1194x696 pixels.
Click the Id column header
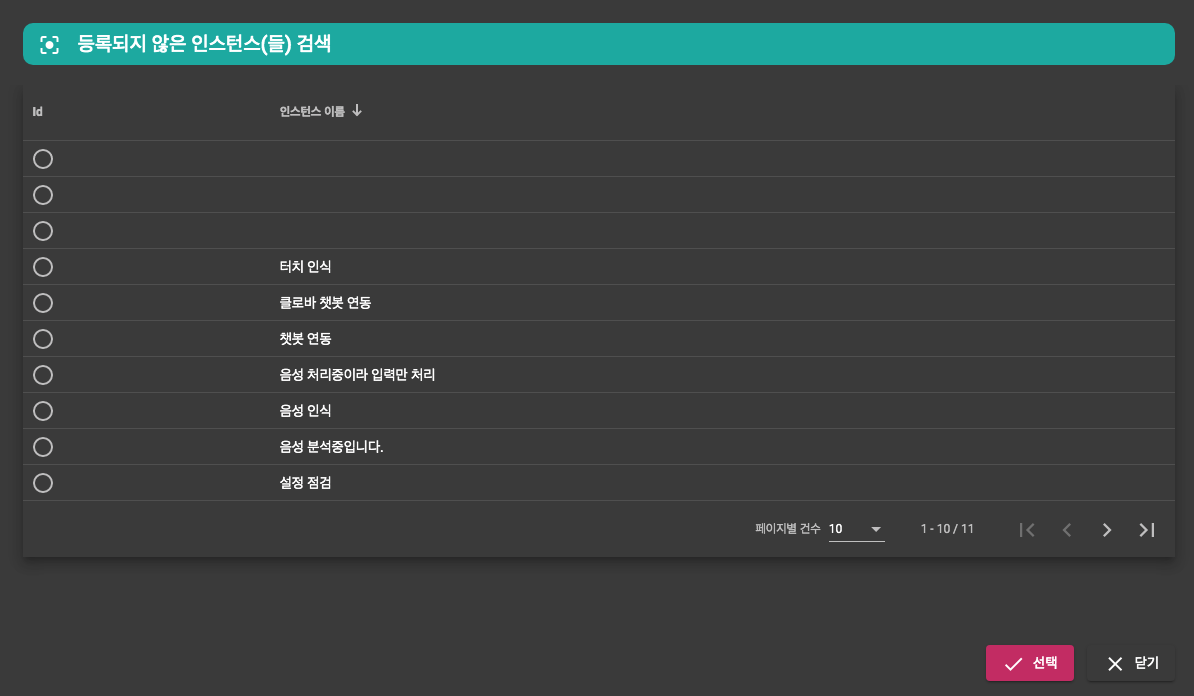pyautogui.click(x=38, y=112)
